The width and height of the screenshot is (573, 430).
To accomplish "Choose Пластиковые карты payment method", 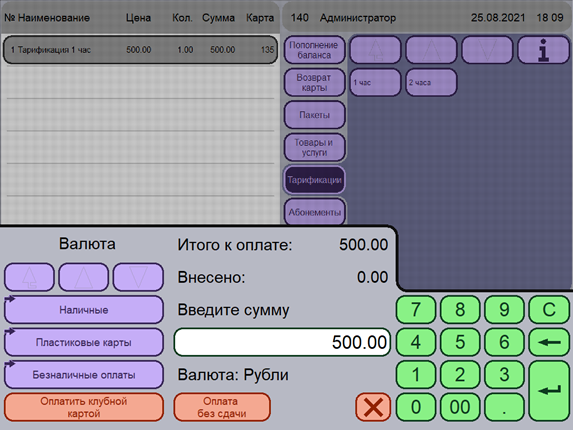I will click(x=84, y=342).
